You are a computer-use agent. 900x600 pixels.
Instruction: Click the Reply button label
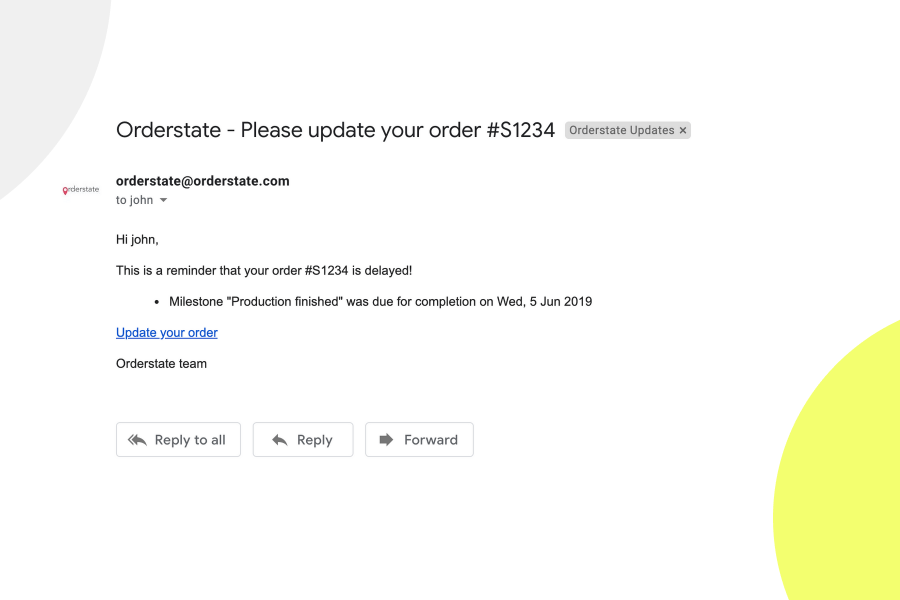coord(314,440)
